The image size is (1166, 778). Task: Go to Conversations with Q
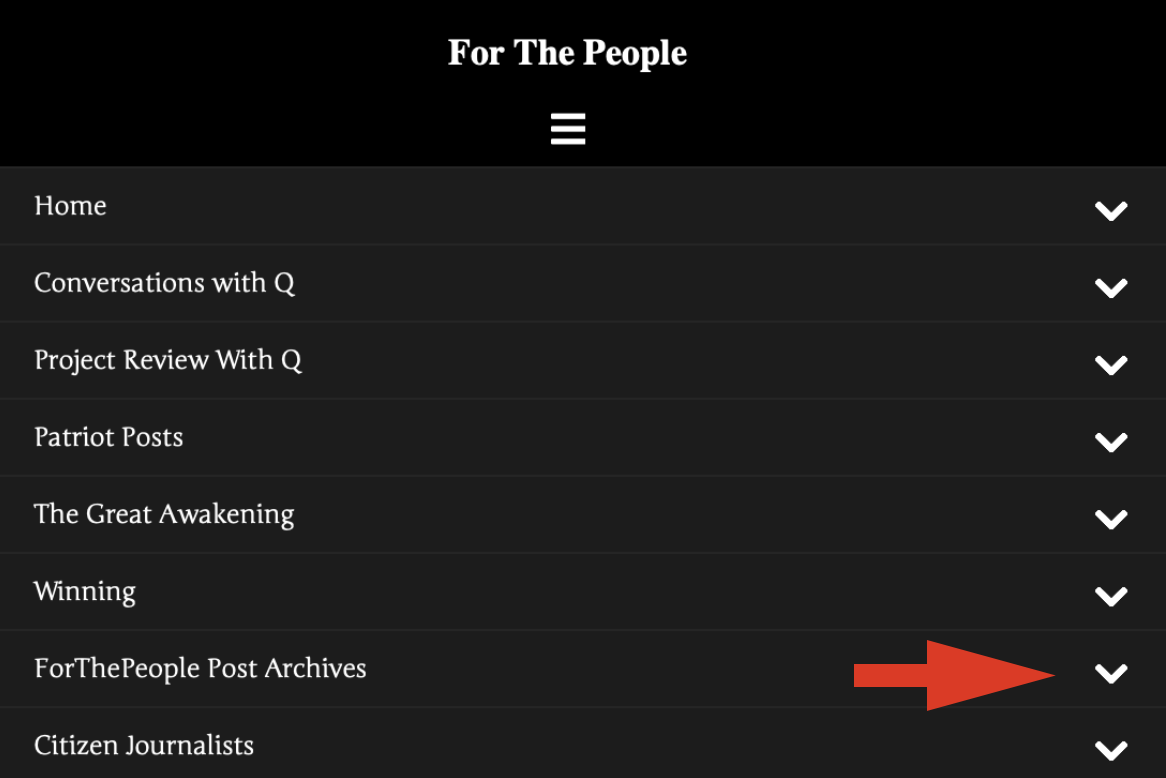tap(164, 283)
